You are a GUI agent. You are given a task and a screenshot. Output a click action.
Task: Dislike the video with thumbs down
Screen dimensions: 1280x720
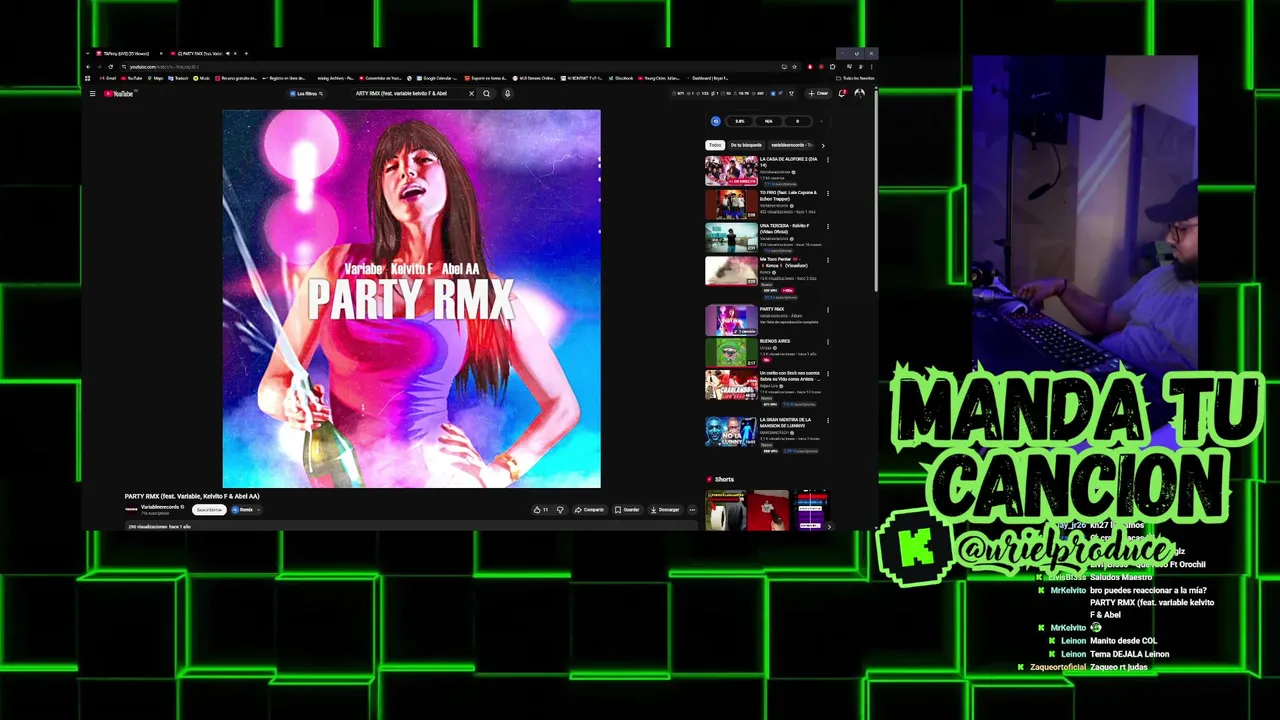pos(560,510)
